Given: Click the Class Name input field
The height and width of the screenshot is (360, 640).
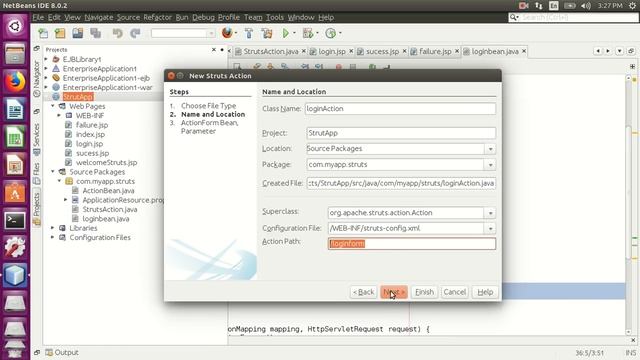Looking at the screenshot, I should coord(400,109).
